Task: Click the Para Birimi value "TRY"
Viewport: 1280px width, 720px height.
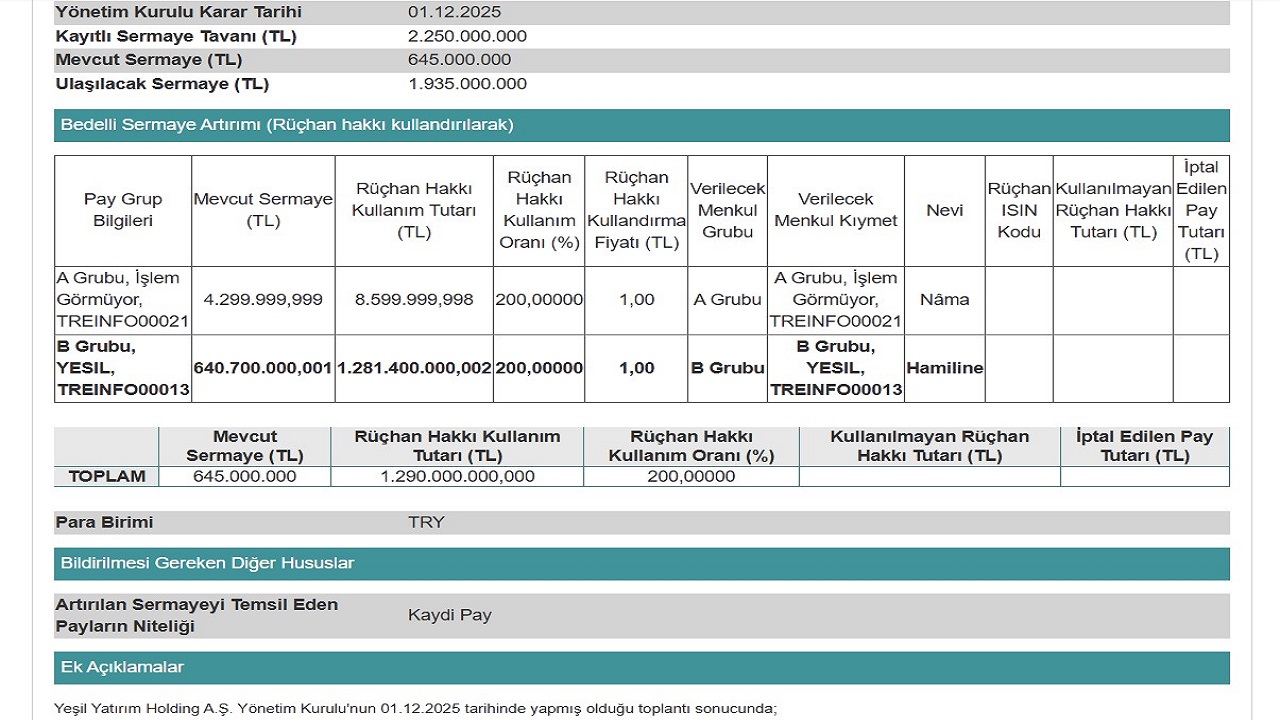Action: pyautogui.click(x=426, y=522)
